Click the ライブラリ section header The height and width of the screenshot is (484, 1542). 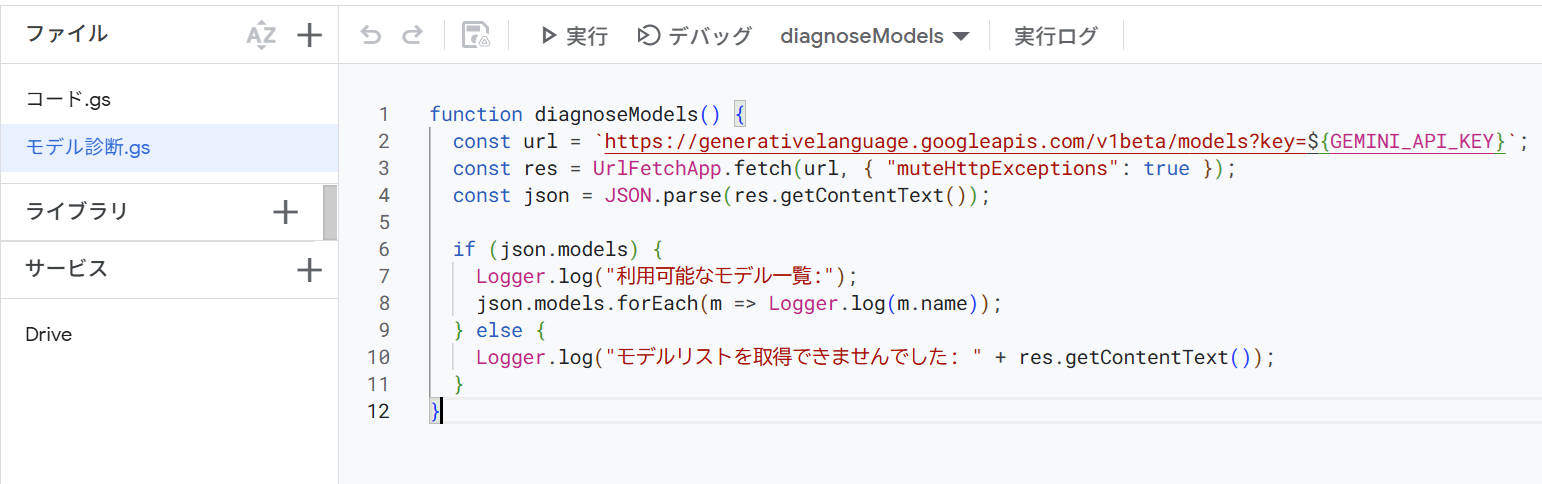click(77, 212)
